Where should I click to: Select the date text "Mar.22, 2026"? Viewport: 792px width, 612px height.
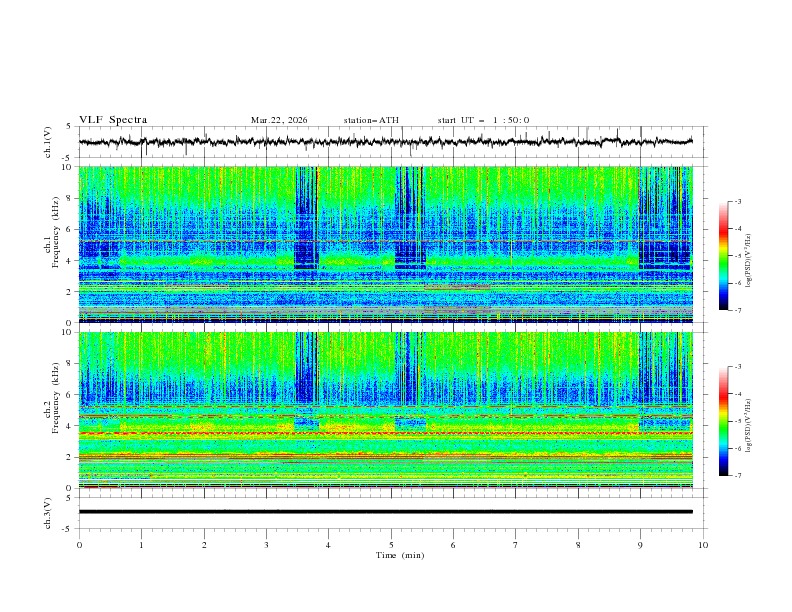pyautogui.click(x=279, y=120)
